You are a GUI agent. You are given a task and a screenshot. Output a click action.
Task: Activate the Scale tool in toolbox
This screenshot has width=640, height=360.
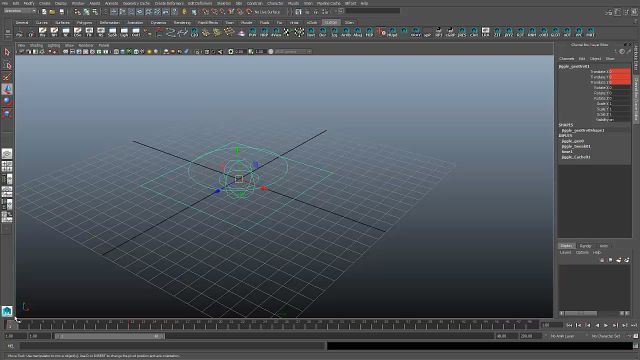(7, 113)
